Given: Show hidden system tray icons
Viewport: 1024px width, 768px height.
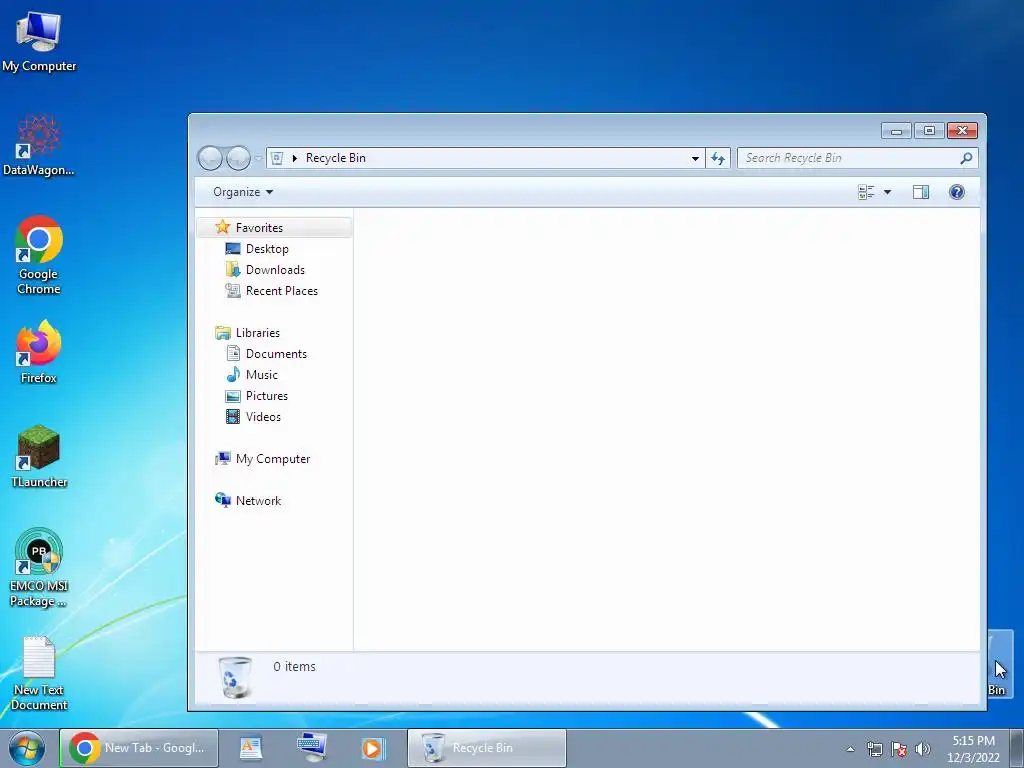Looking at the screenshot, I should [850, 749].
